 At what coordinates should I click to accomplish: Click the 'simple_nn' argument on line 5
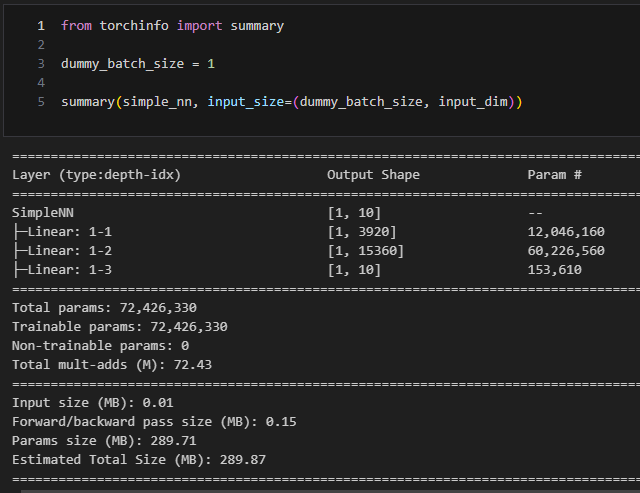coord(157,102)
